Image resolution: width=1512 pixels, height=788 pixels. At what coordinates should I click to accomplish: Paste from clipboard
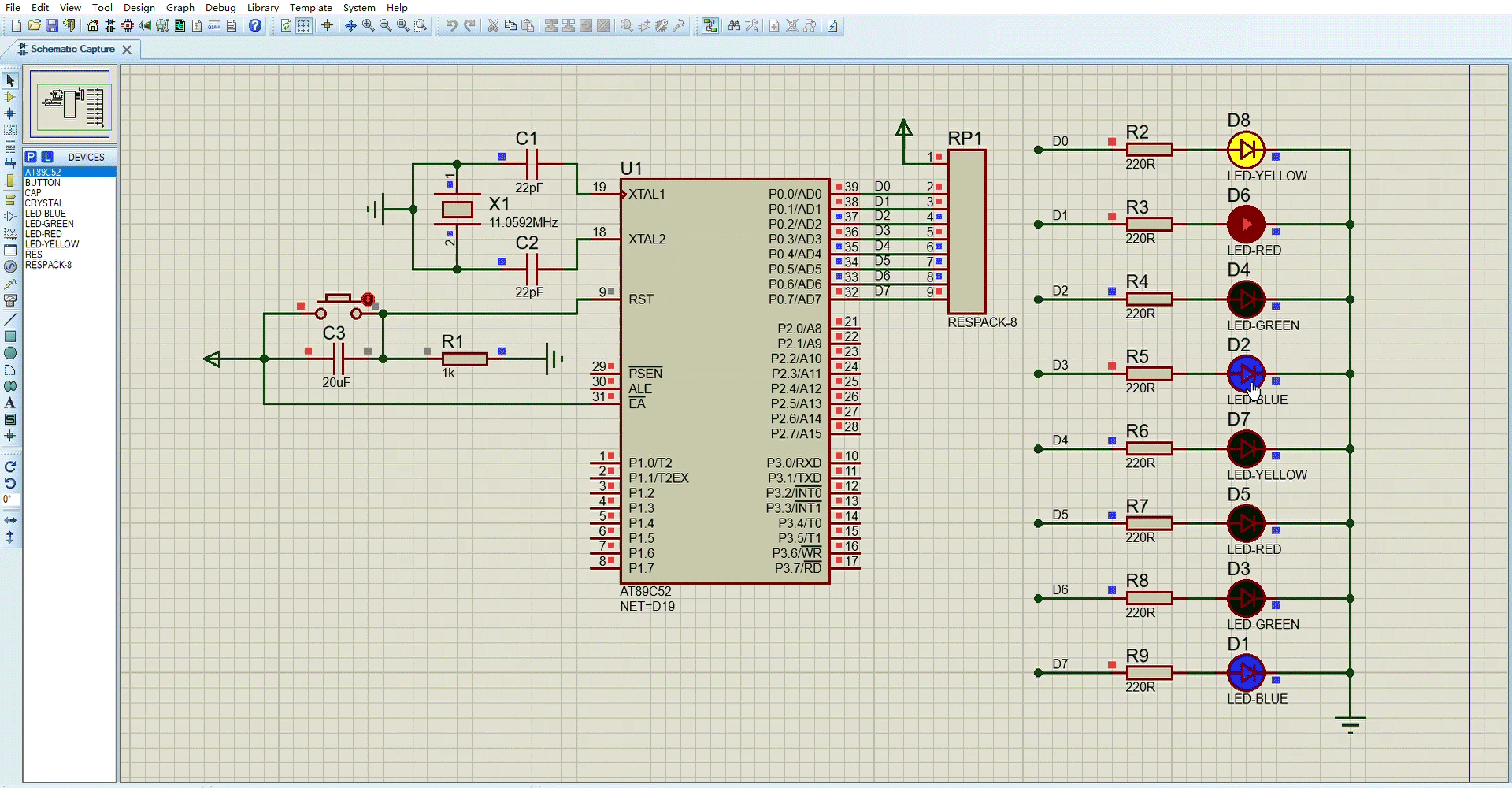click(528, 26)
